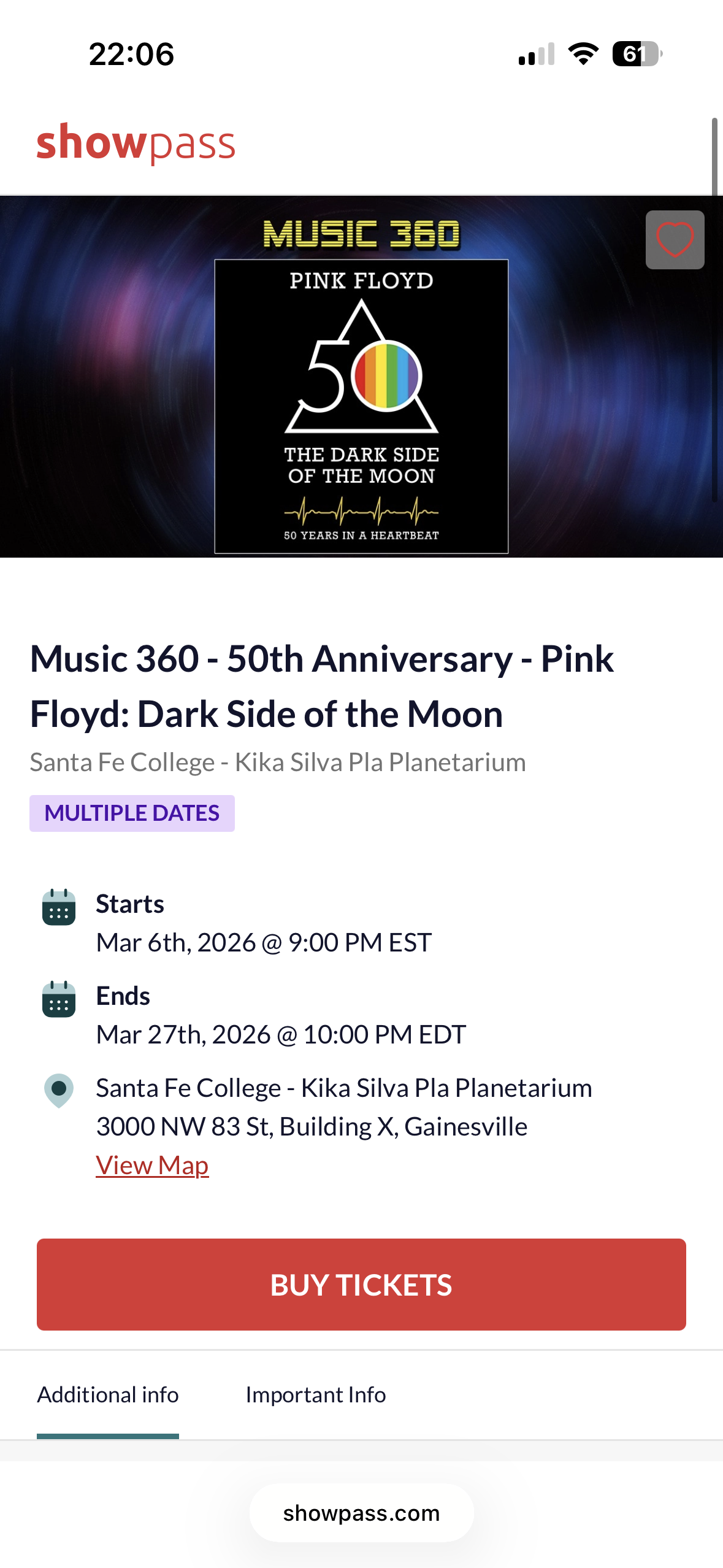This screenshot has height=1568, width=723.
Task: Tap the Gainesville street address text
Action: point(312,1126)
